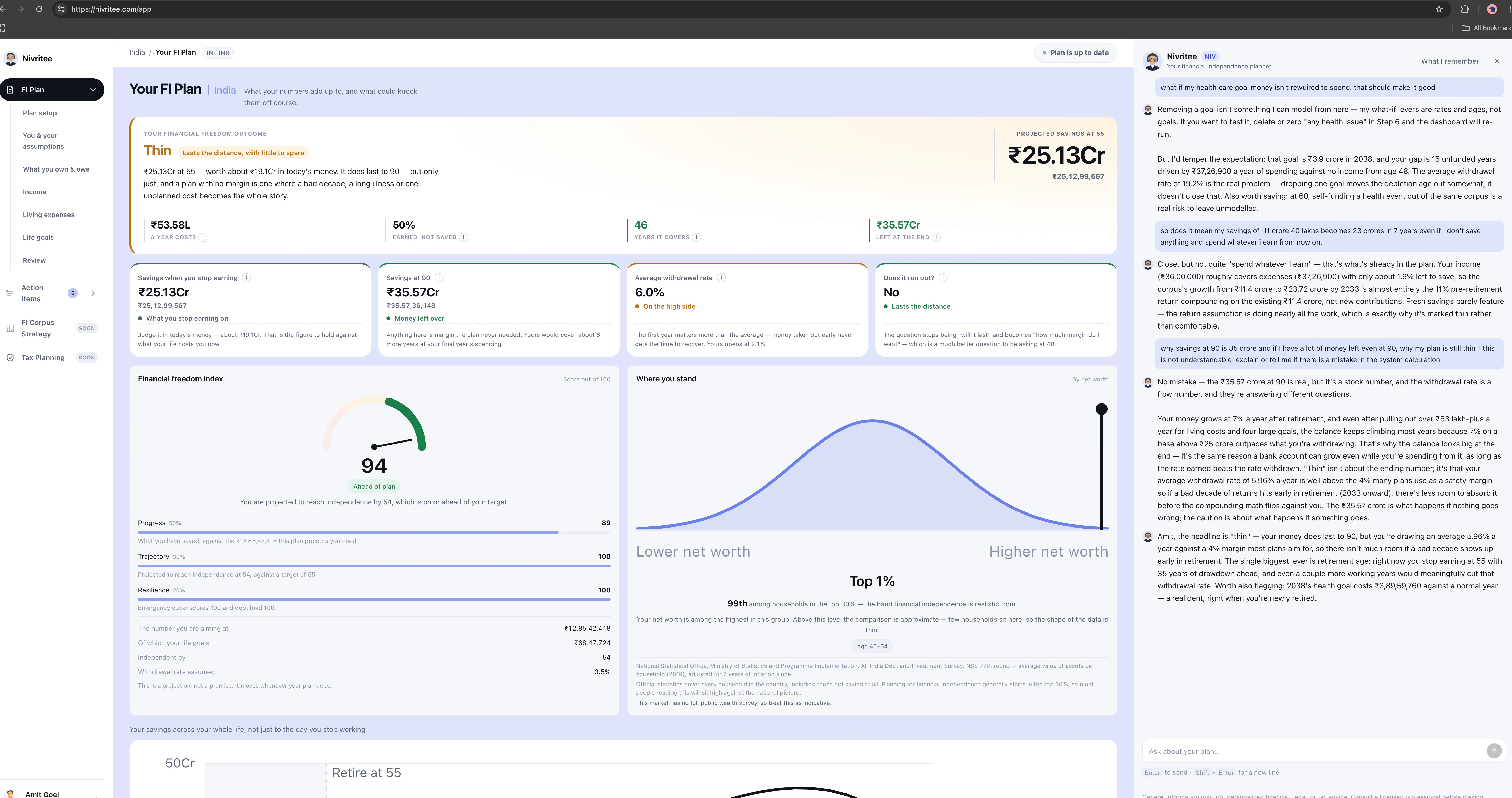Show info for Average withdrawal rate
1512x798 pixels.
click(721, 278)
